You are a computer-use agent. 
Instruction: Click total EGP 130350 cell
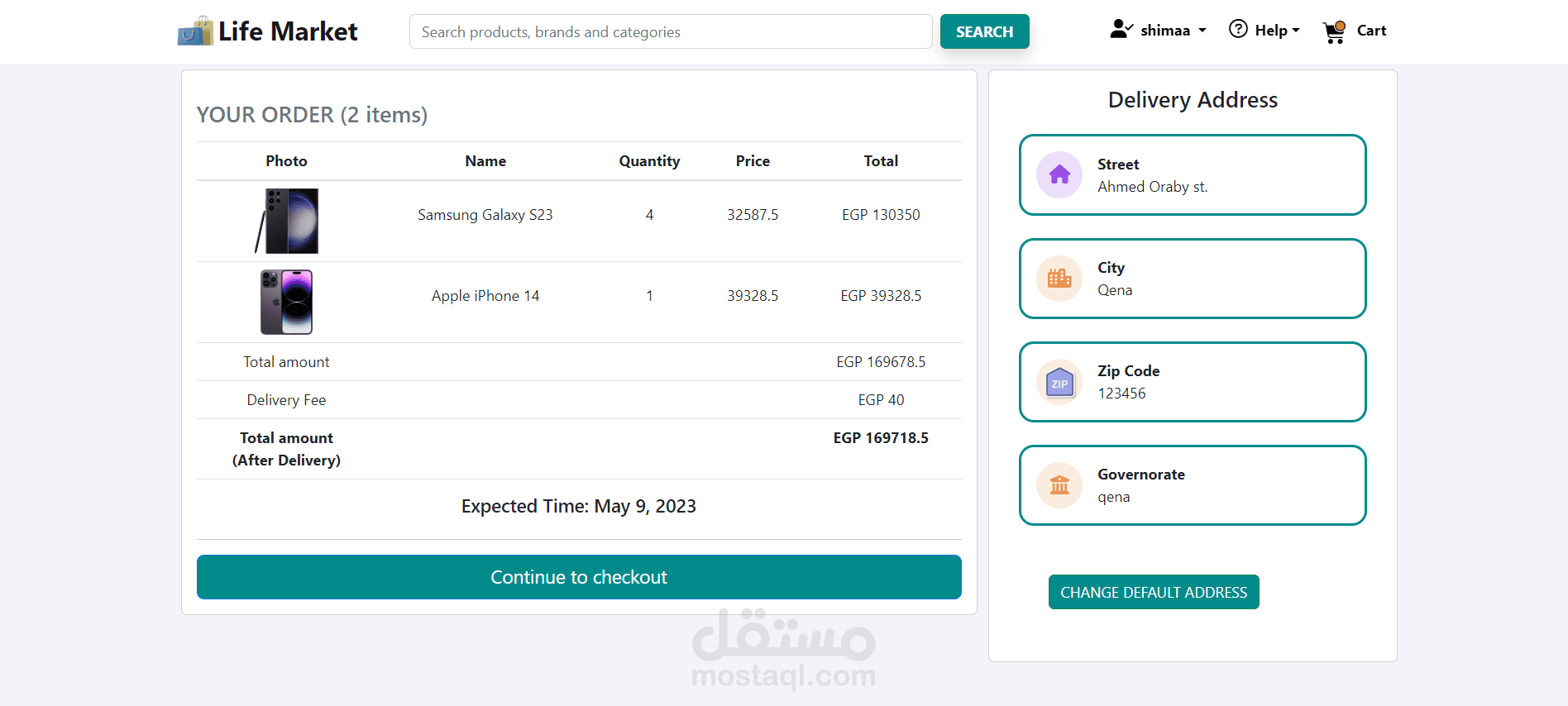pos(881,215)
